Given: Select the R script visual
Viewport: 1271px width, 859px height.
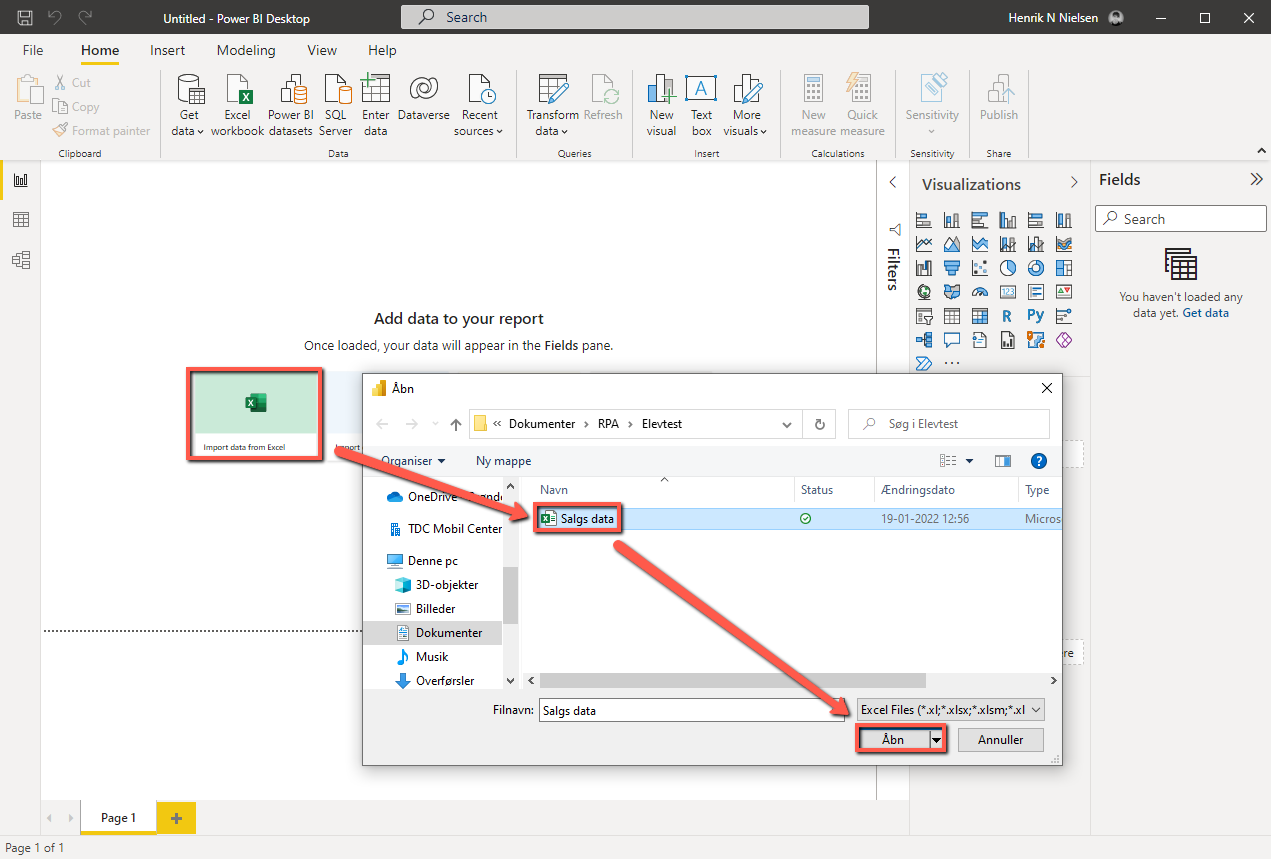Looking at the screenshot, I should click(x=1008, y=316).
